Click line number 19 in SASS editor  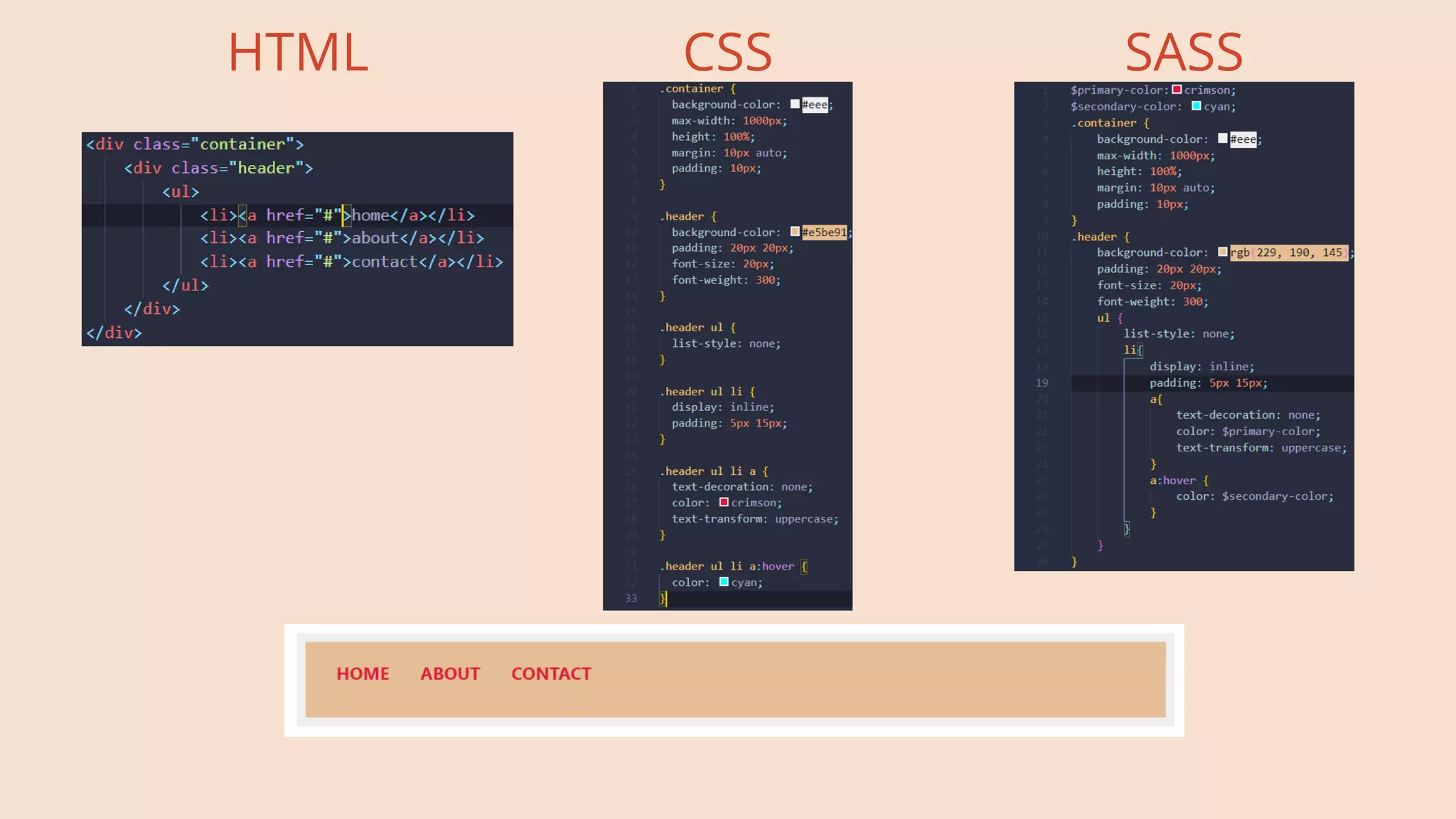1042,382
